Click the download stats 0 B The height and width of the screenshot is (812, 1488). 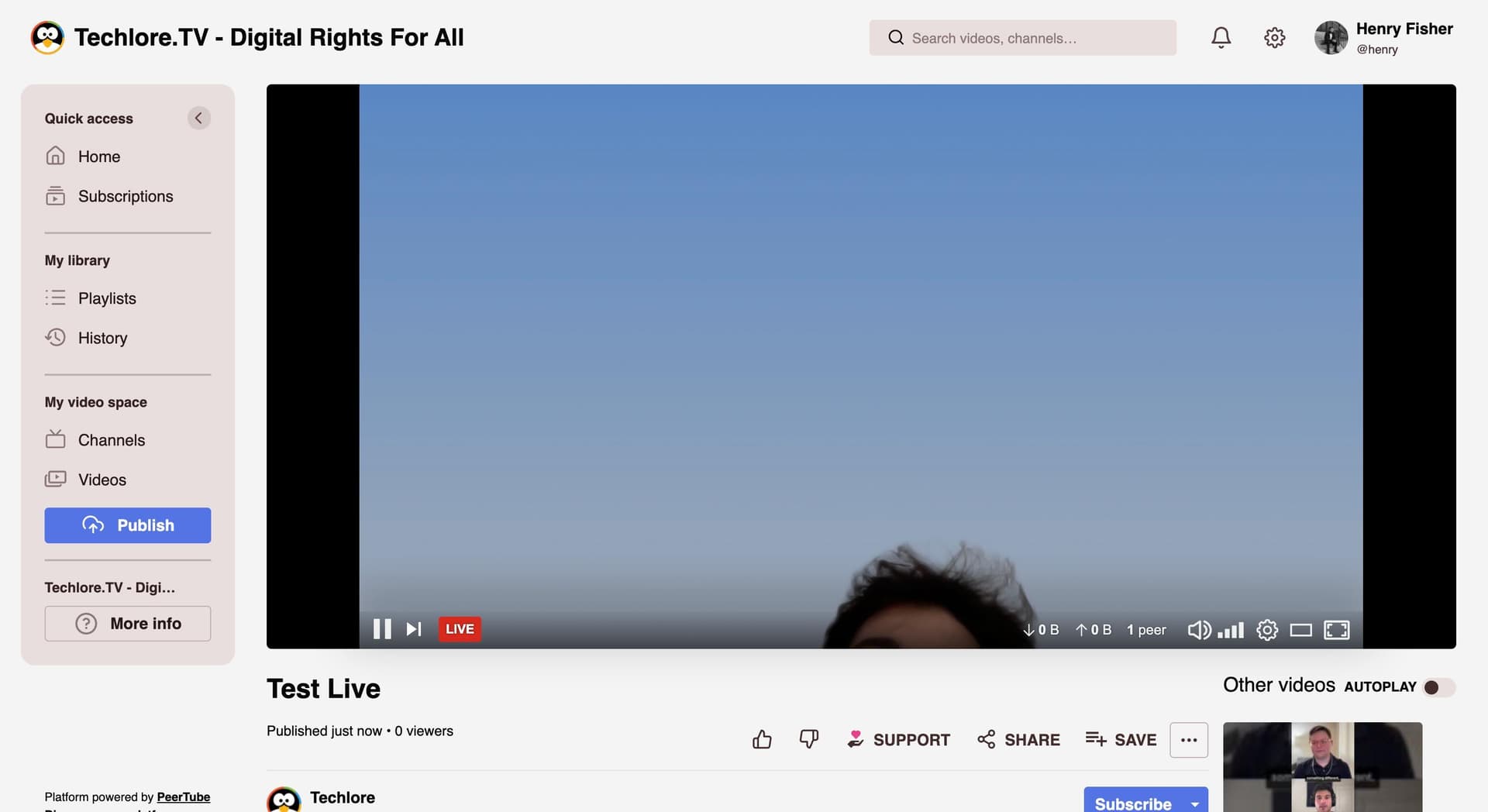coord(1041,630)
